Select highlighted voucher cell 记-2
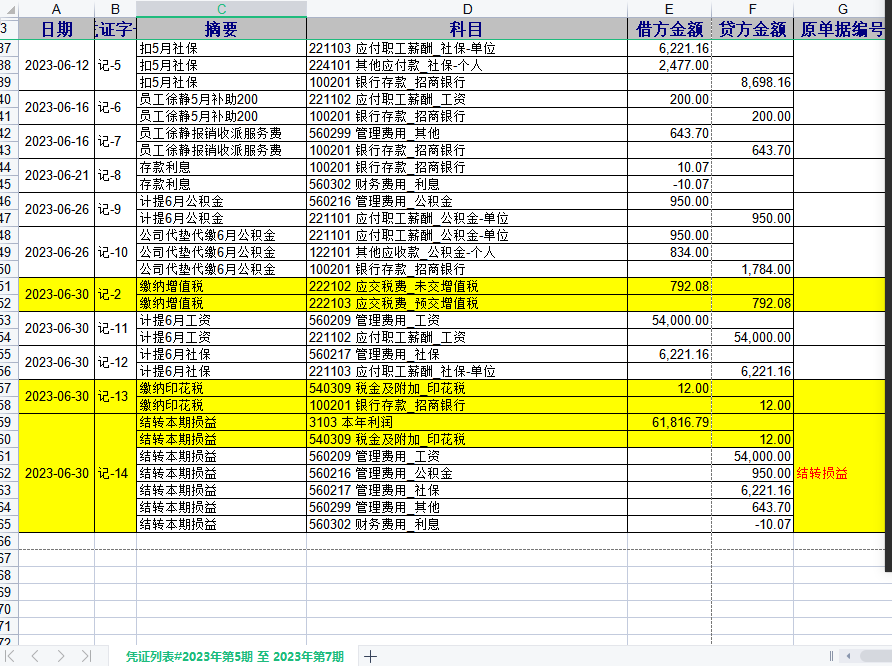The width and height of the screenshot is (892, 666). (x=115, y=295)
